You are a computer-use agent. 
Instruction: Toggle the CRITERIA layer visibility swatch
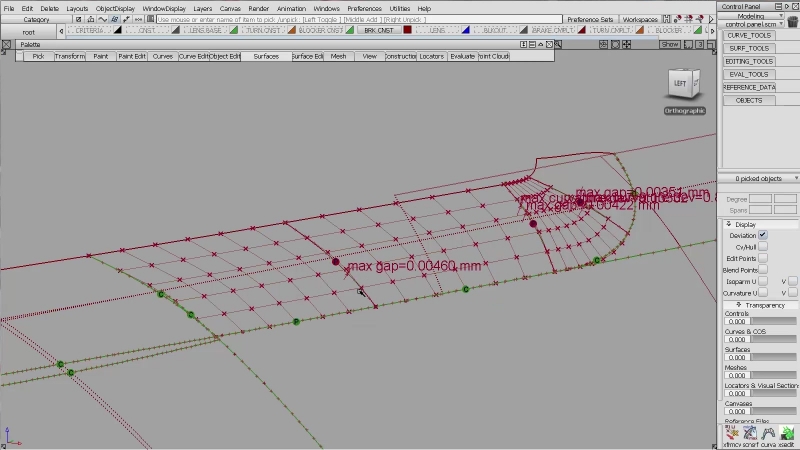(117, 30)
